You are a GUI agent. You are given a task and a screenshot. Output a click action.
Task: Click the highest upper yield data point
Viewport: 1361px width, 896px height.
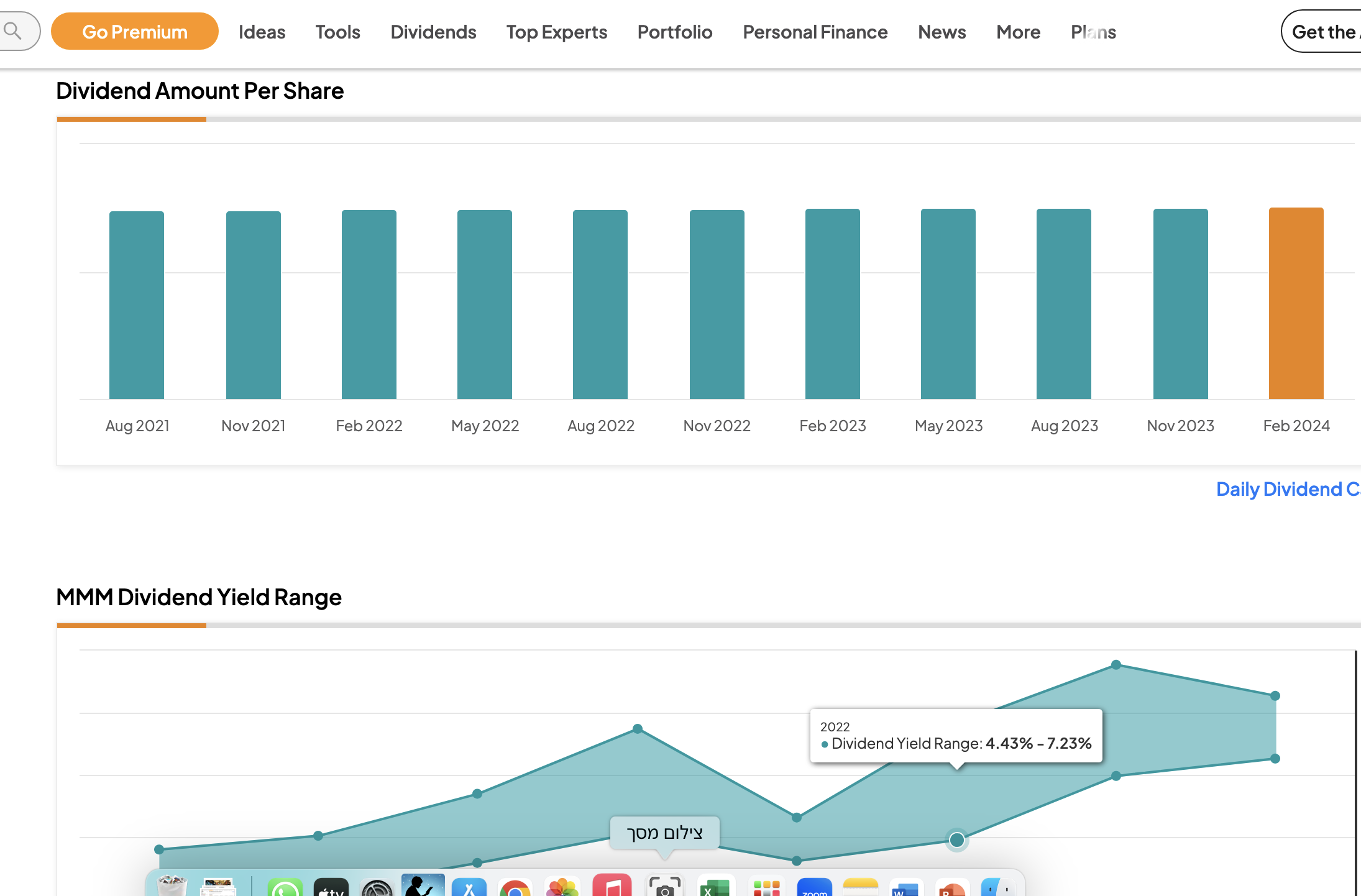(1116, 664)
